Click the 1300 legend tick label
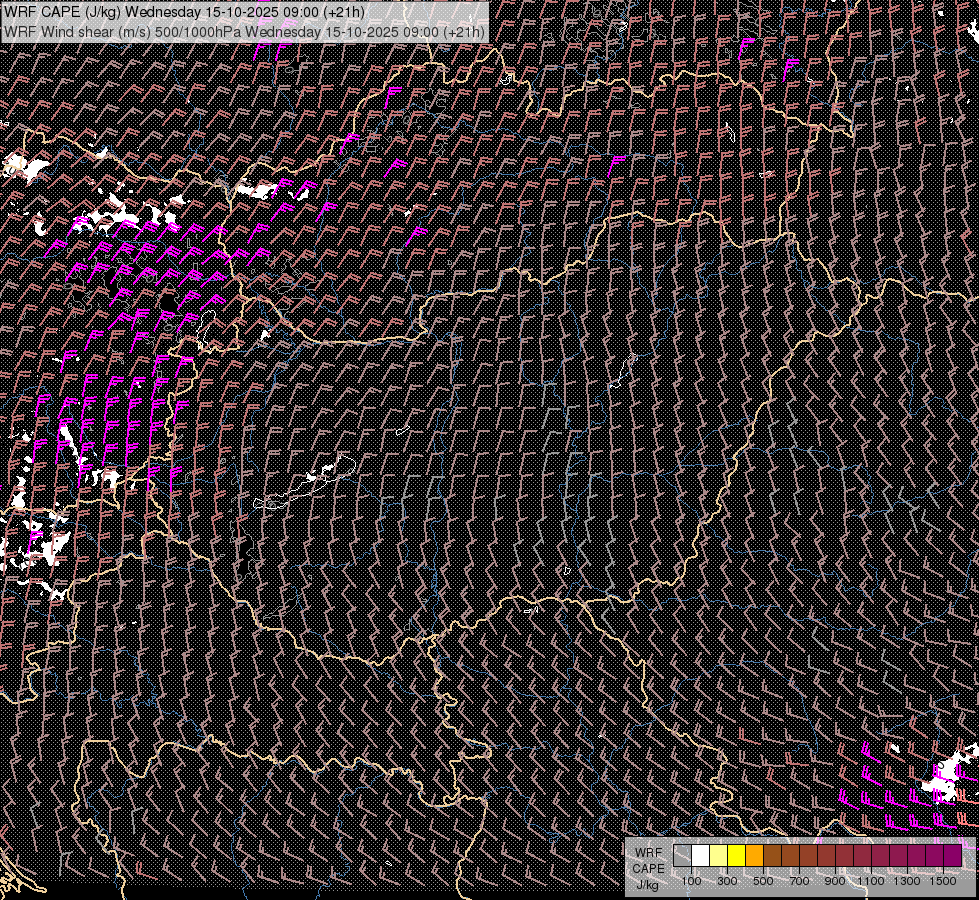This screenshot has height=900, width=979. click(907, 881)
